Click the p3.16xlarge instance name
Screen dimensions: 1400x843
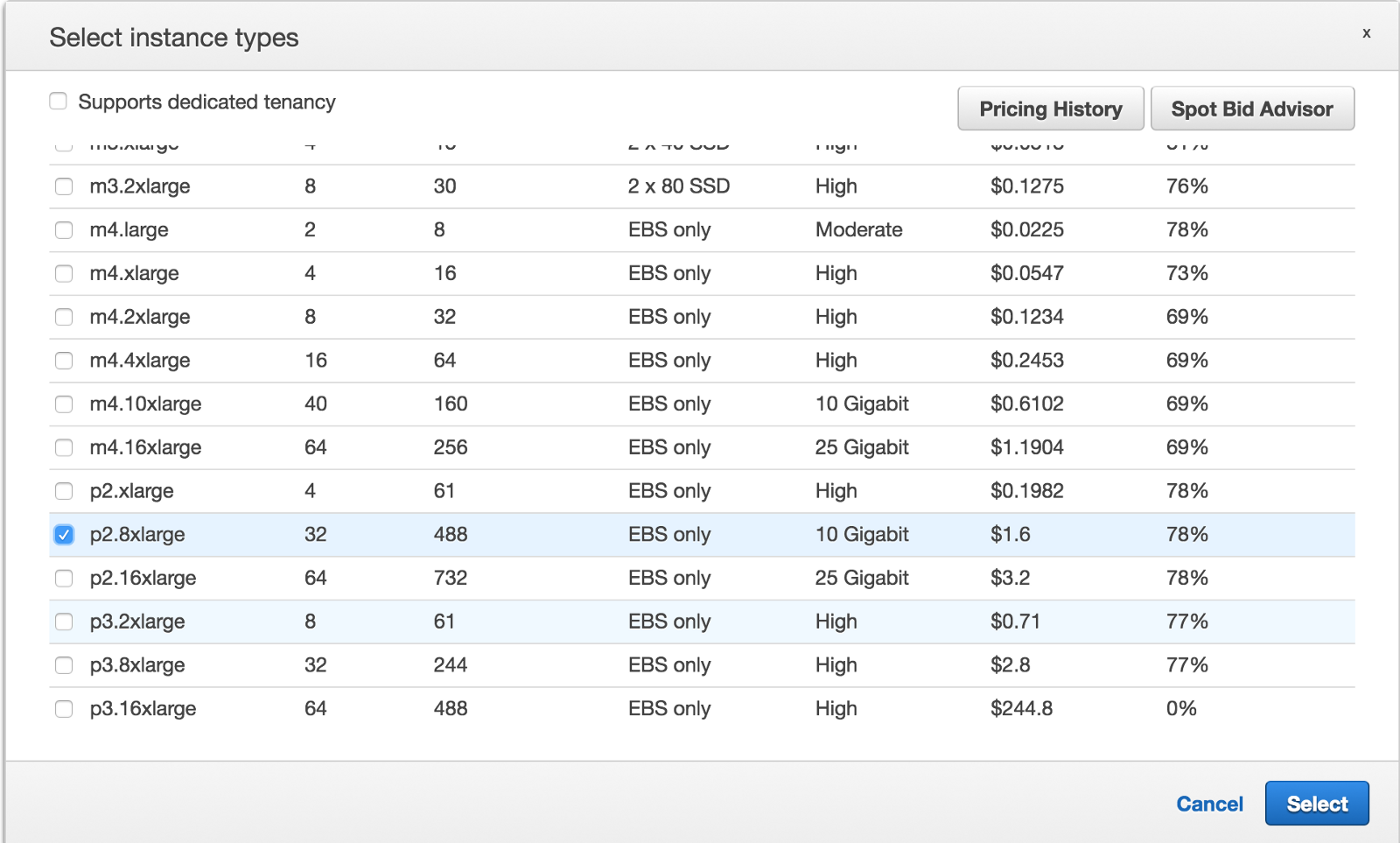(143, 709)
